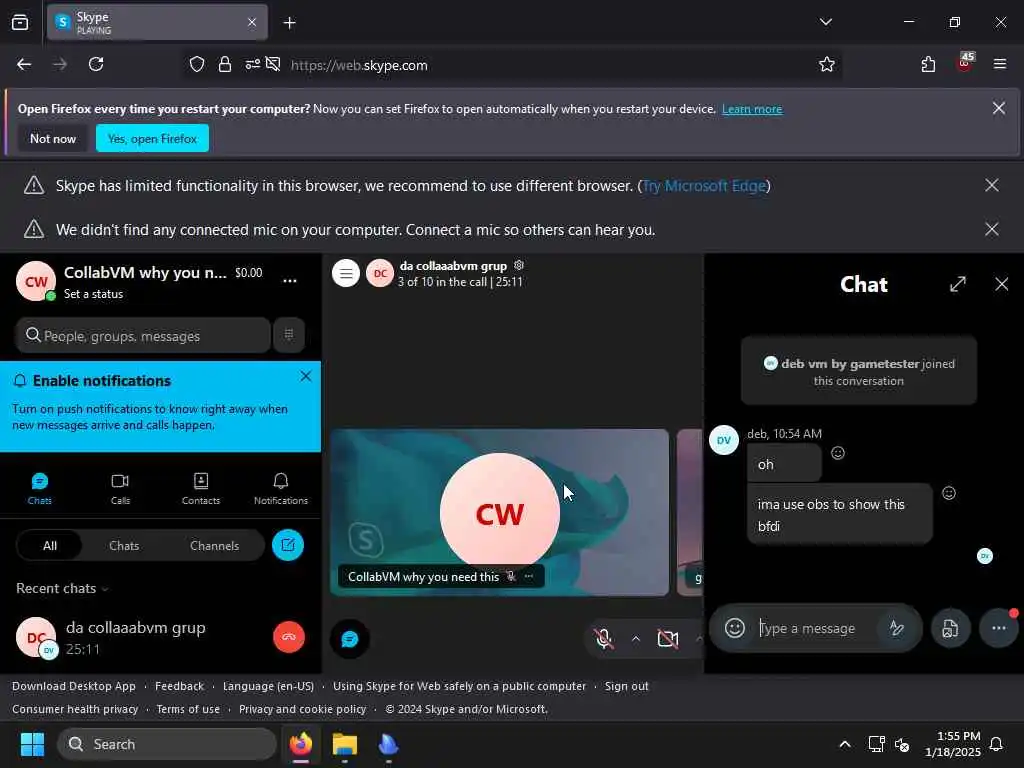Image resolution: width=1024 pixels, height=768 pixels.
Task: Select the All filter
Action: (50, 545)
